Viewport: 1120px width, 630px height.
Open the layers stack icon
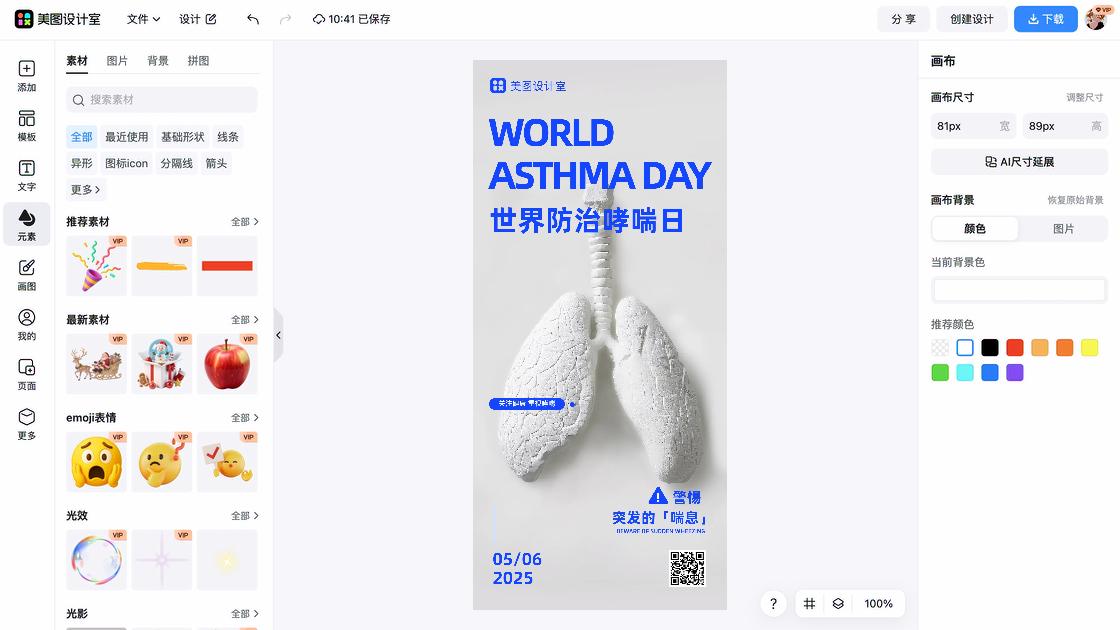click(x=838, y=604)
